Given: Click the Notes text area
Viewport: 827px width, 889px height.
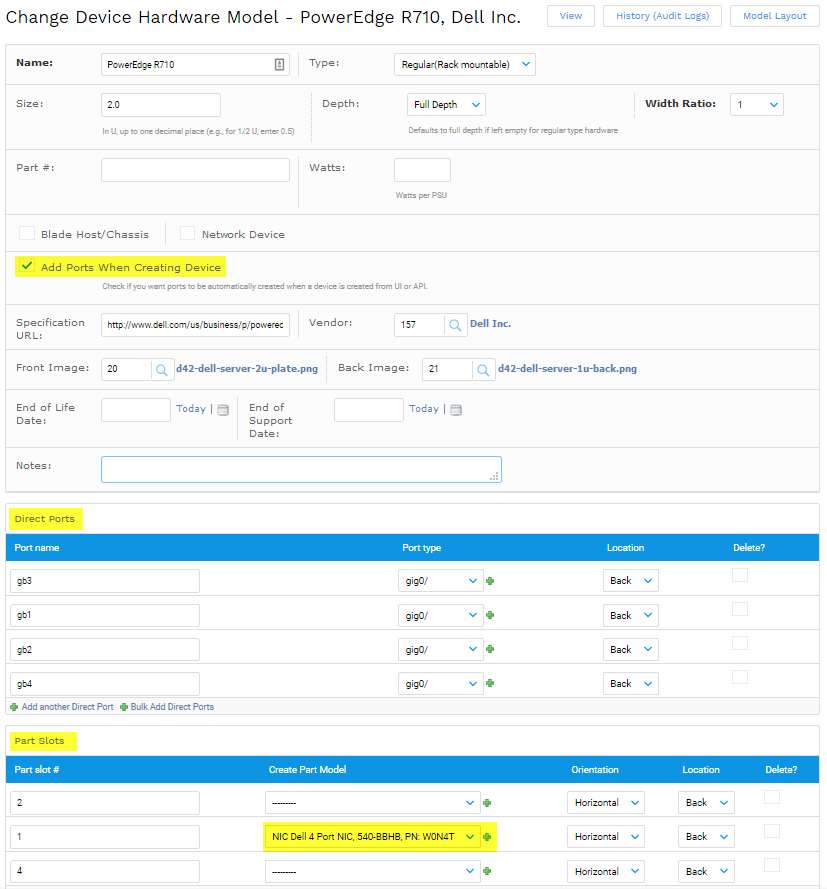Looking at the screenshot, I should [302, 469].
